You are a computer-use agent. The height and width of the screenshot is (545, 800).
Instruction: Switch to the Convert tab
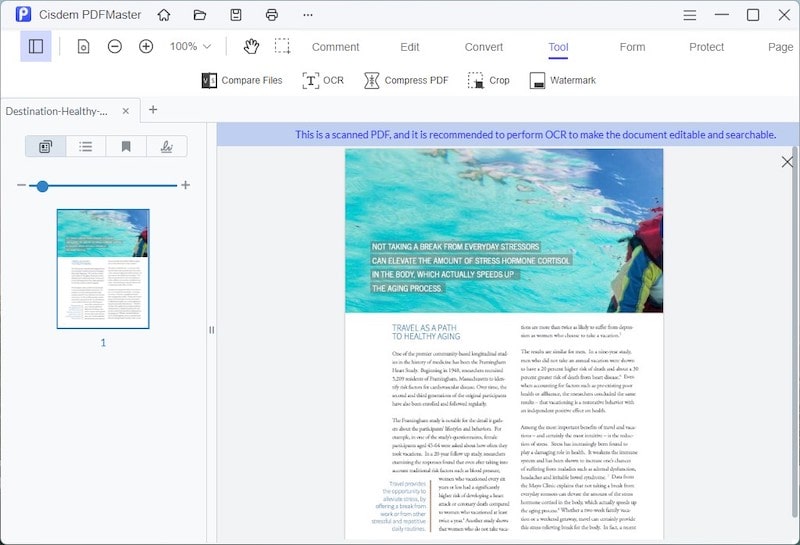coord(484,47)
